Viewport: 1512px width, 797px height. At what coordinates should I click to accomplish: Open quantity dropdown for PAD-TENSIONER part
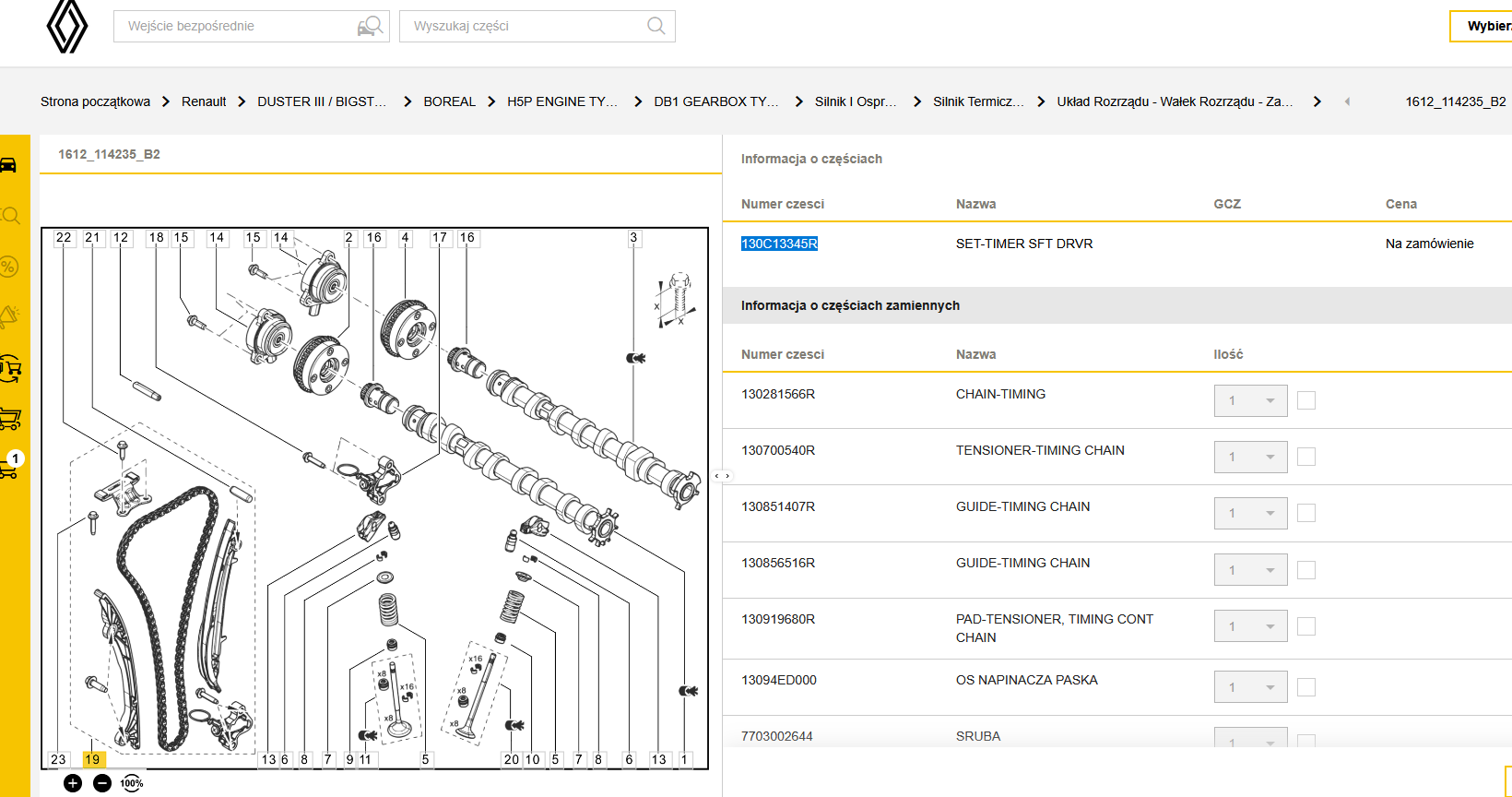coord(1250,626)
